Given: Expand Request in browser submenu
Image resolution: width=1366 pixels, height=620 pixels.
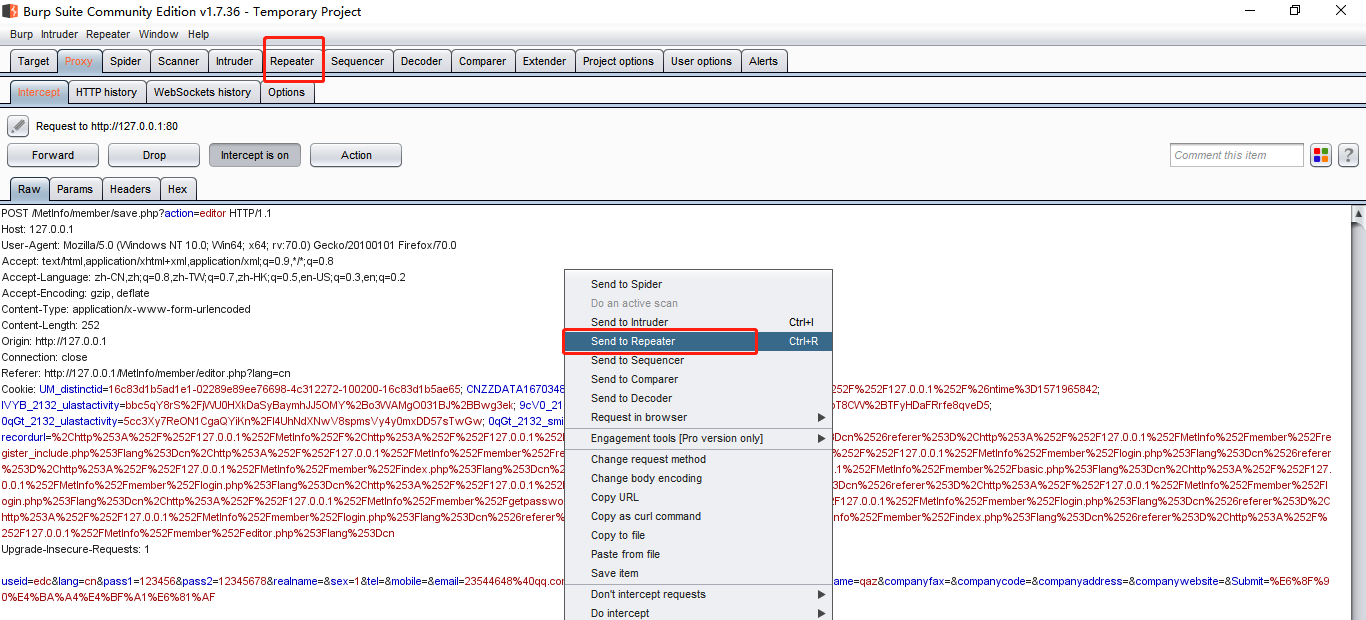Looking at the screenshot, I should 698,417.
